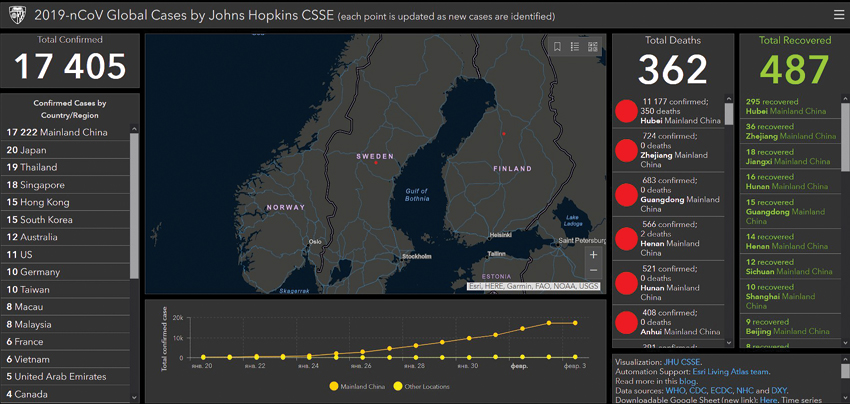Click the red case dot in Finland

[x=504, y=133]
